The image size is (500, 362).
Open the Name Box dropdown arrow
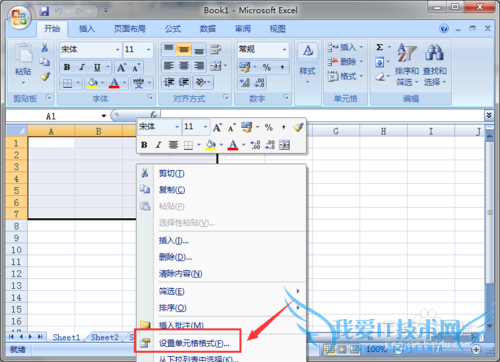coord(104,116)
